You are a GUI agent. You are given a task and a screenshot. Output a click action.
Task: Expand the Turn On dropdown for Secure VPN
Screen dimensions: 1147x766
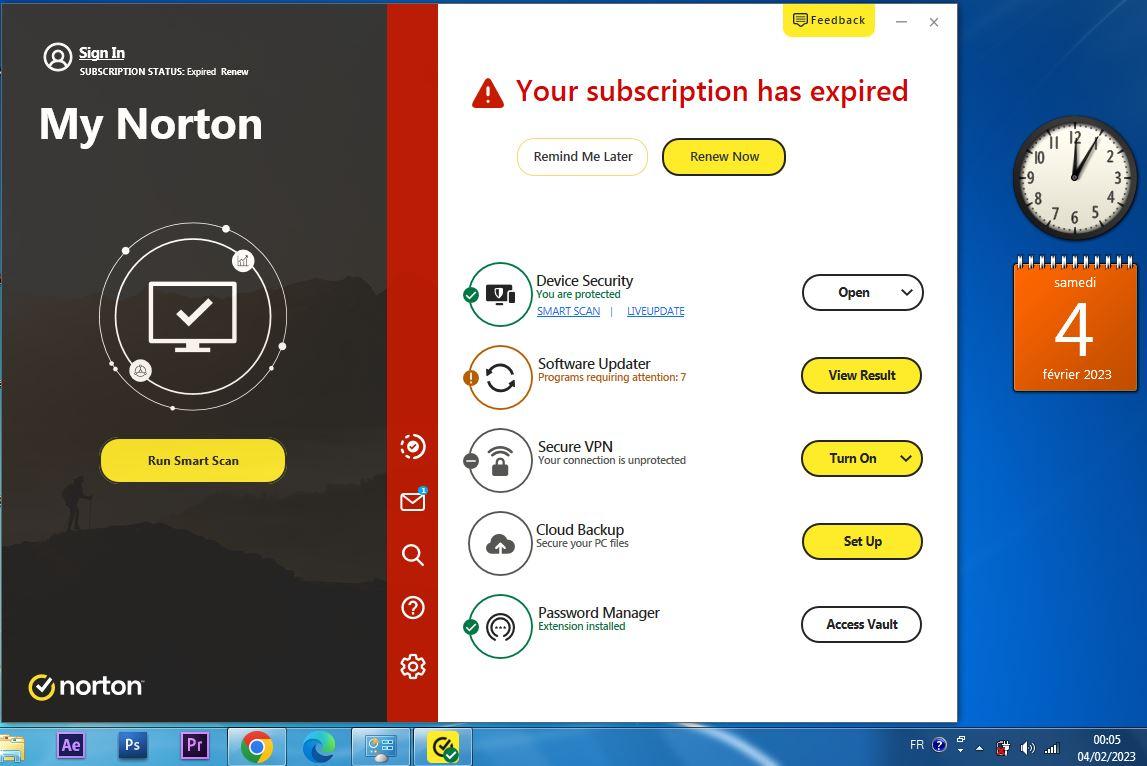906,459
